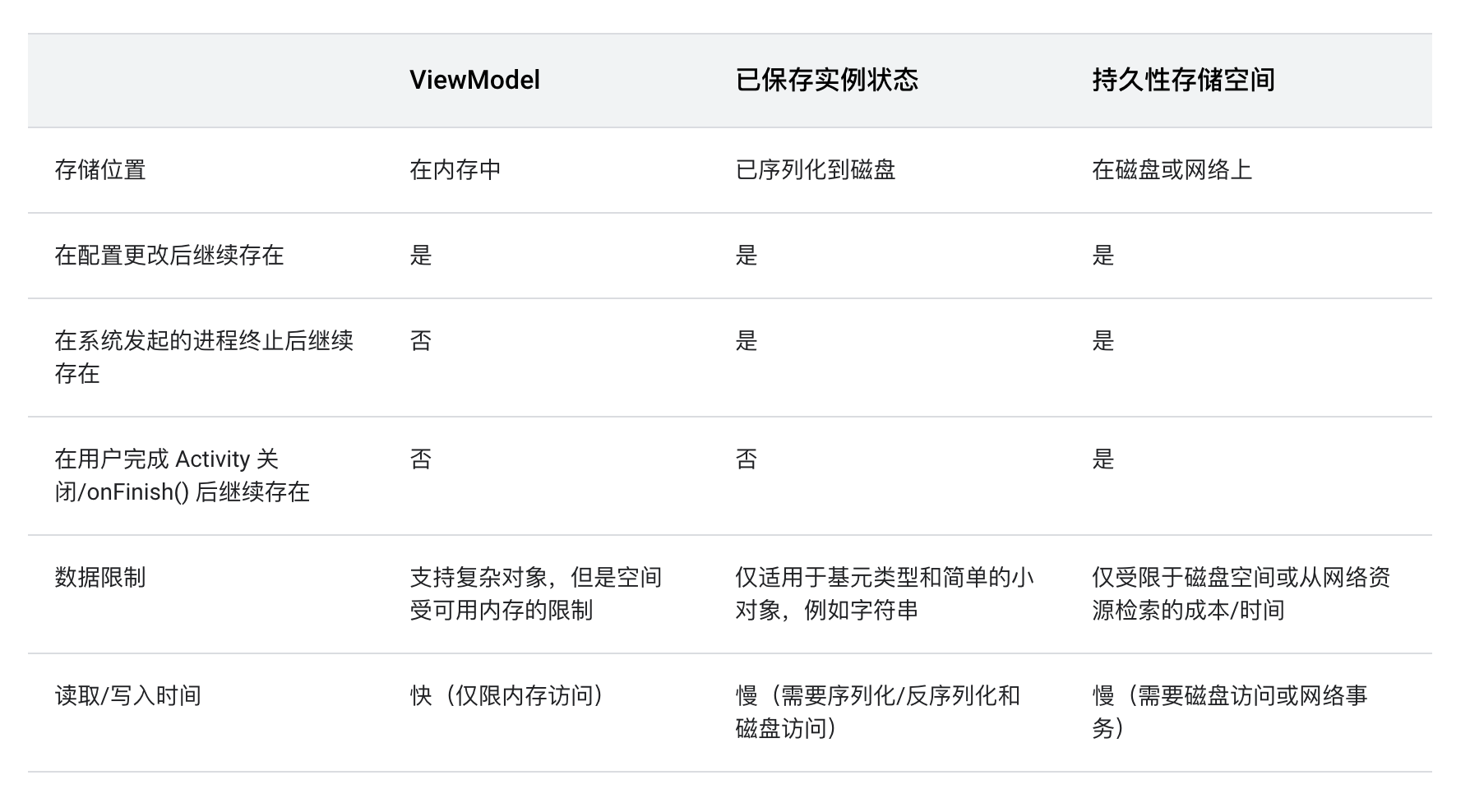Select the 支持复杂对象 ViewModel limit cell
The height and width of the screenshot is (812, 1470).
(535, 593)
